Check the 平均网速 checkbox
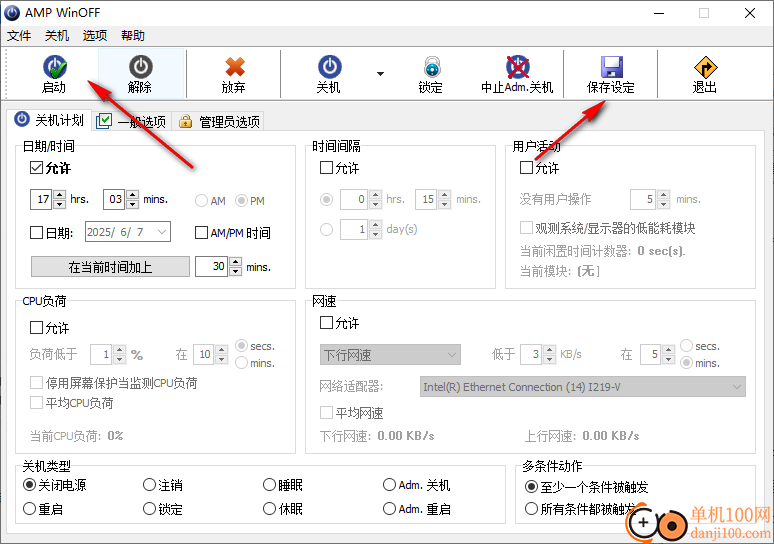The height and width of the screenshot is (544, 774). point(326,412)
